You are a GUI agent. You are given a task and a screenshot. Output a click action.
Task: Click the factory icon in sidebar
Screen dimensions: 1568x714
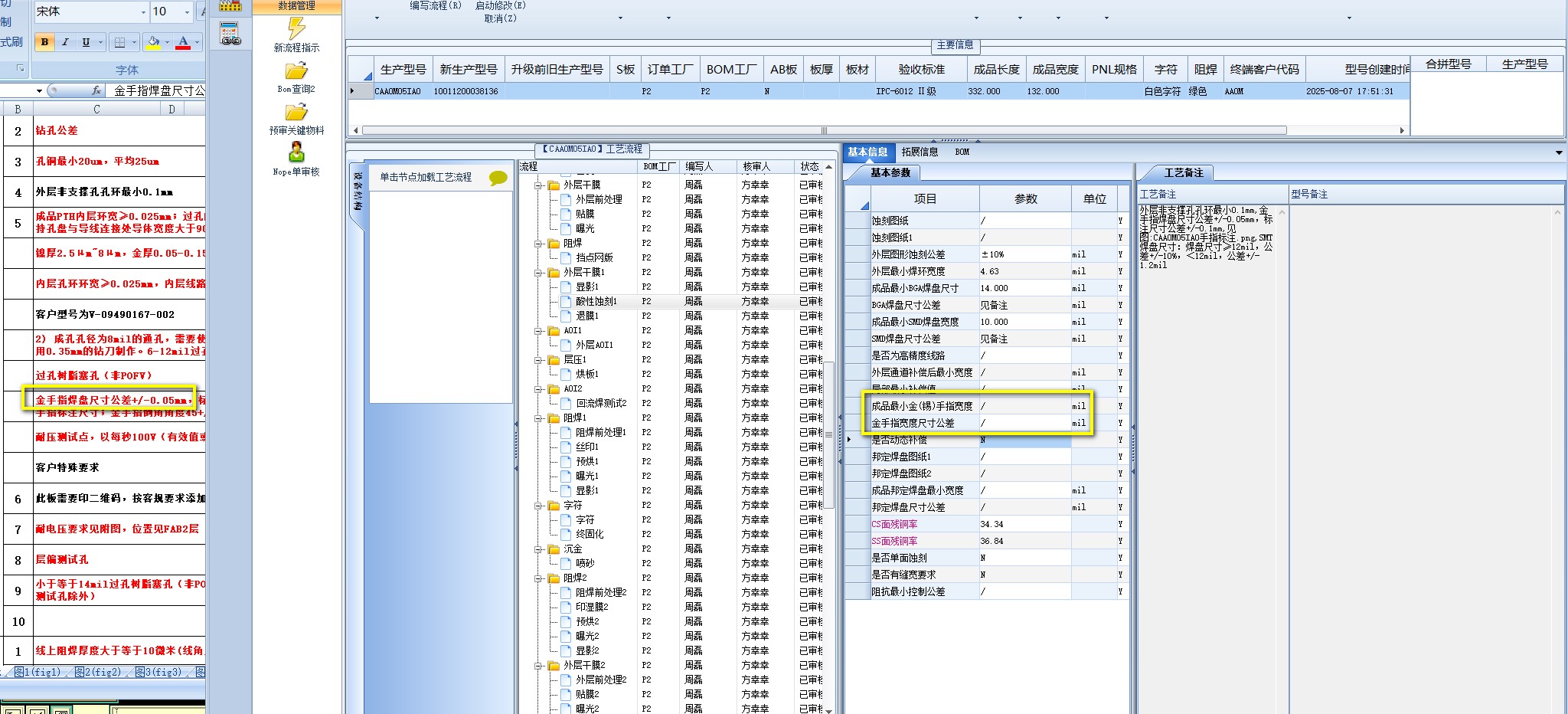(x=230, y=6)
